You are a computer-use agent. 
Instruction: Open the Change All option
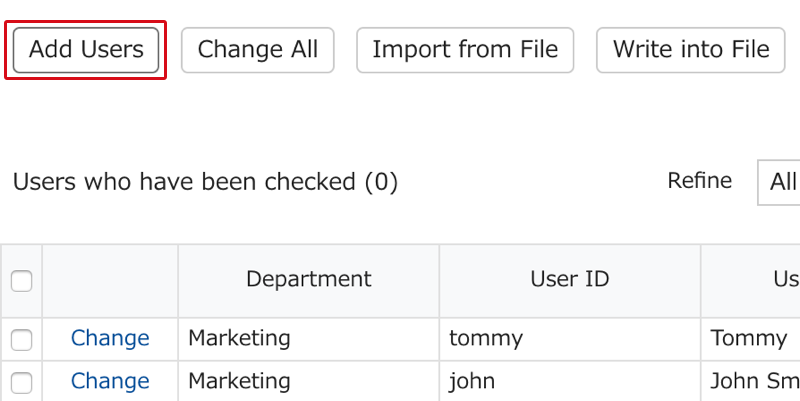click(258, 50)
